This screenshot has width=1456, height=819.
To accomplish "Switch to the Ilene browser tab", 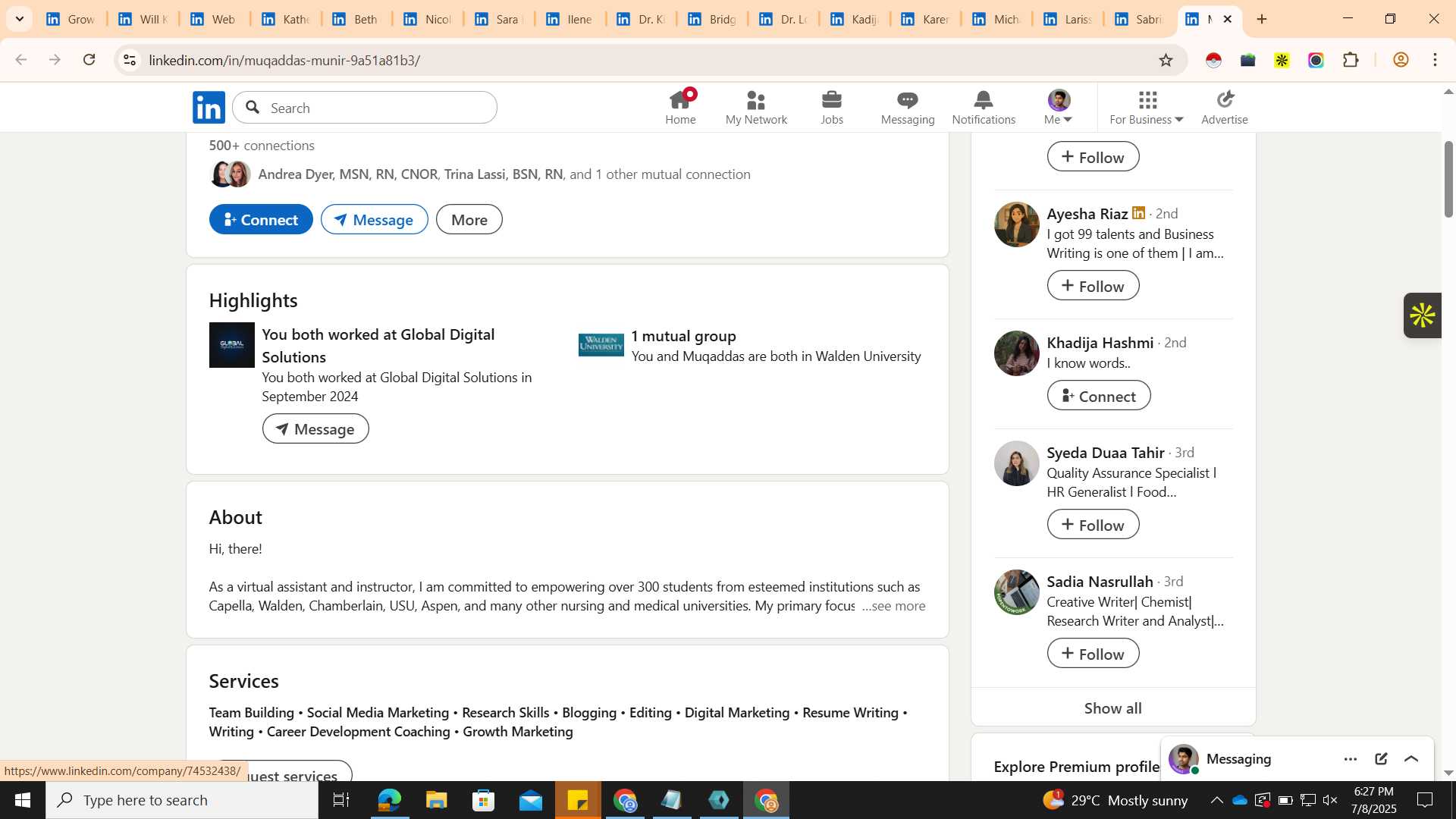I will pyautogui.click(x=570, y=19).
